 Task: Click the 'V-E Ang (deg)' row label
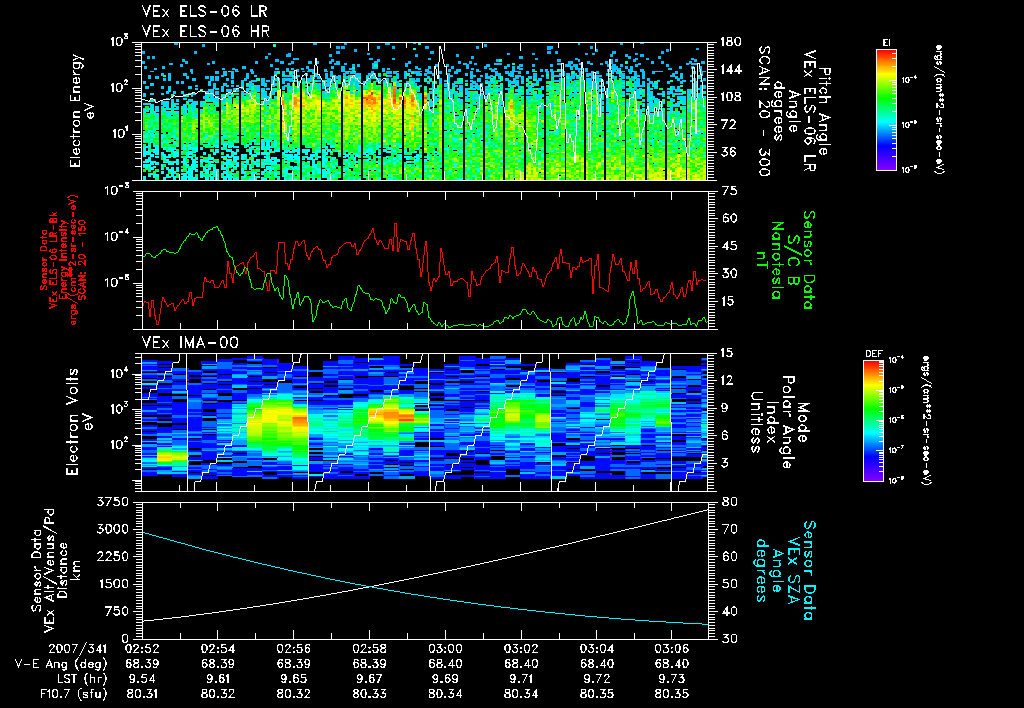(61, 664)
